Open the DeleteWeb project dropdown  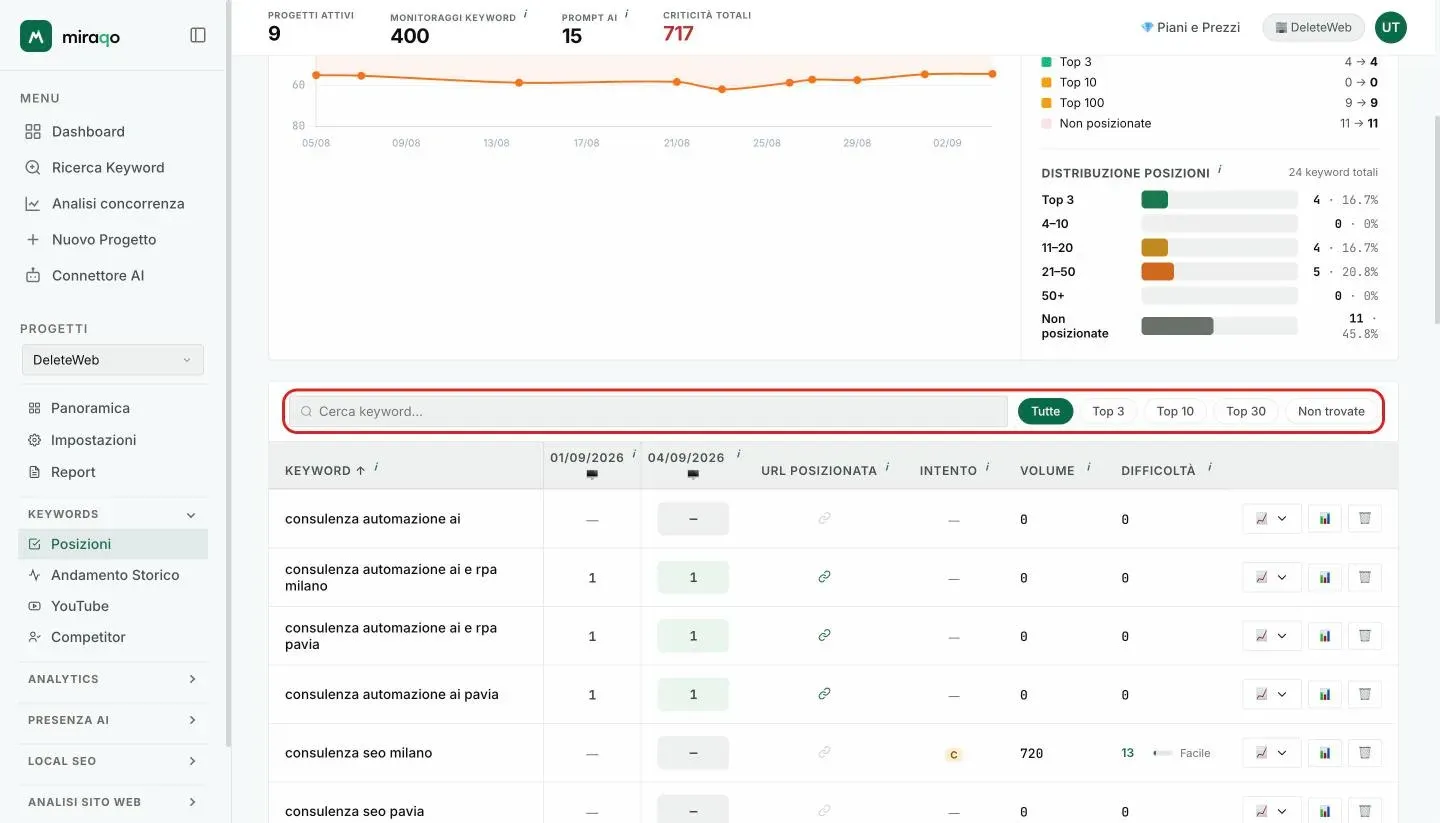(x=112, y=360)
